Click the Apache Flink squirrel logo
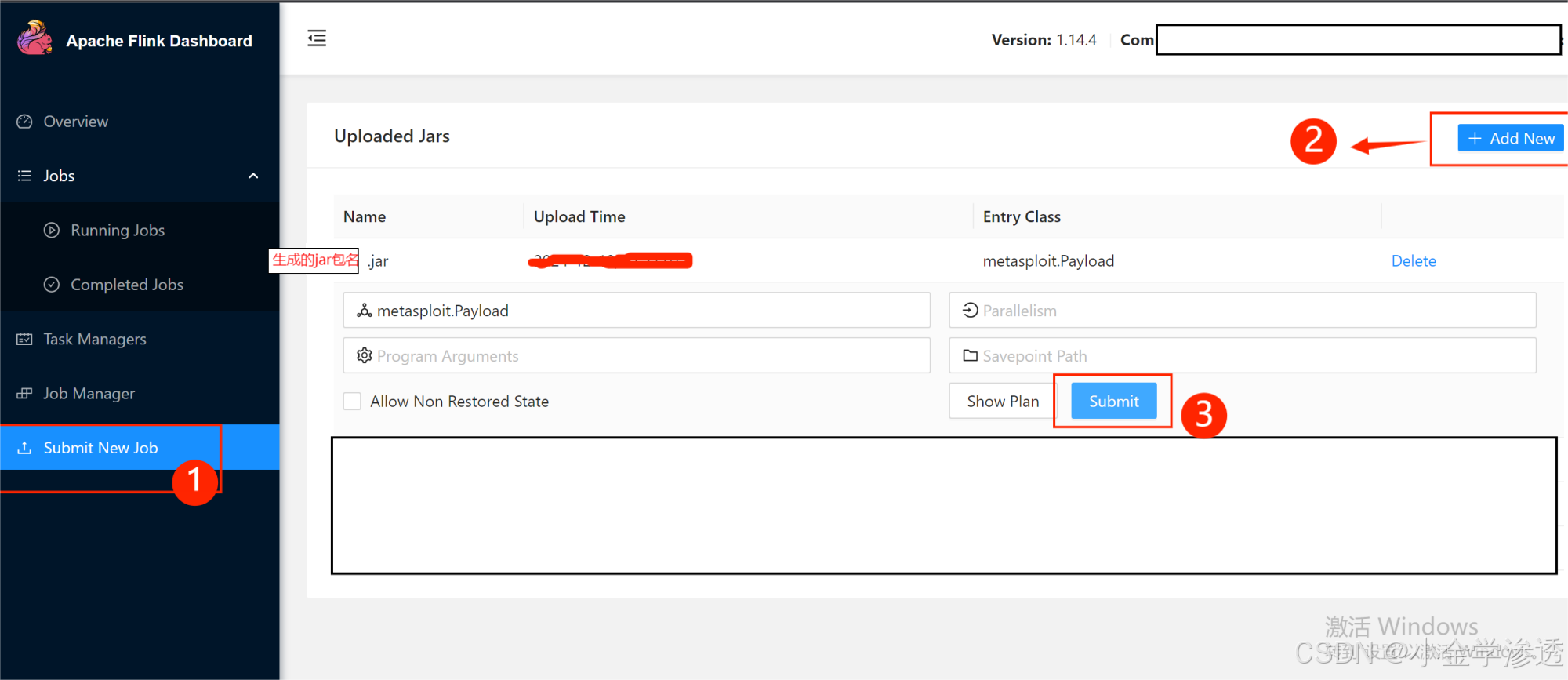 pos(34,38)
